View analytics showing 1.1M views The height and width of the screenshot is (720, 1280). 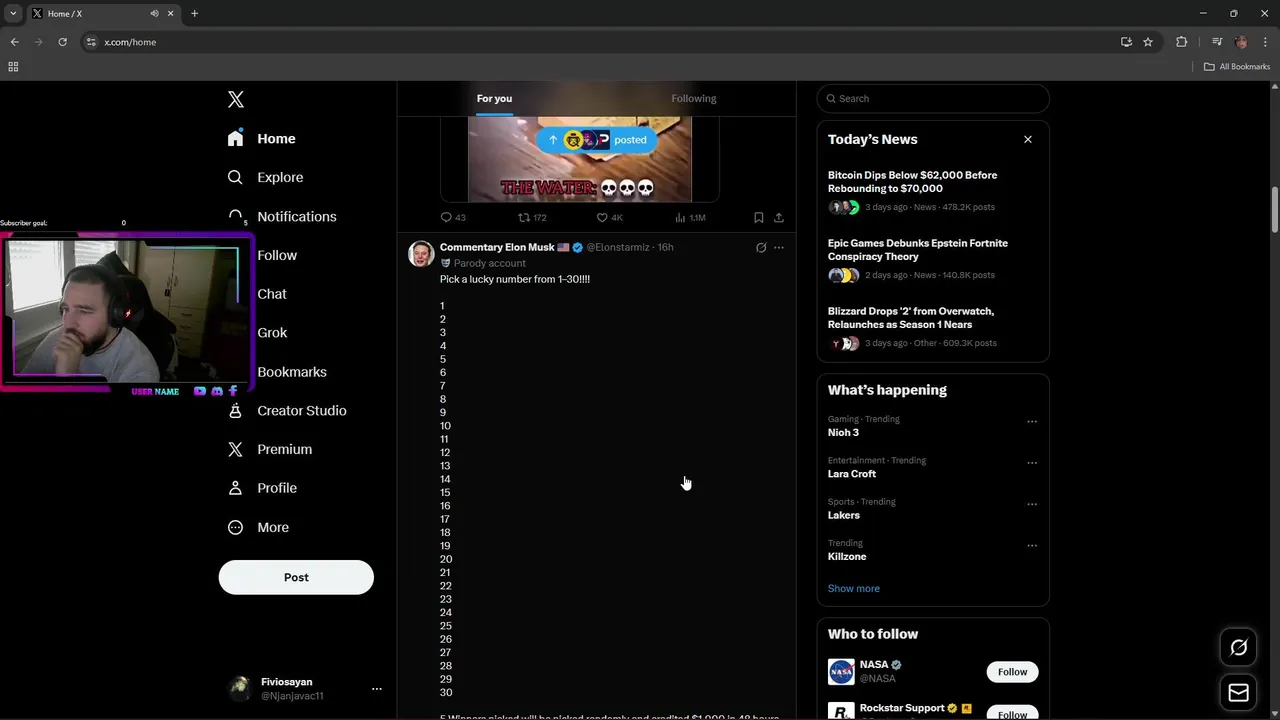click(x=690, y=217)
